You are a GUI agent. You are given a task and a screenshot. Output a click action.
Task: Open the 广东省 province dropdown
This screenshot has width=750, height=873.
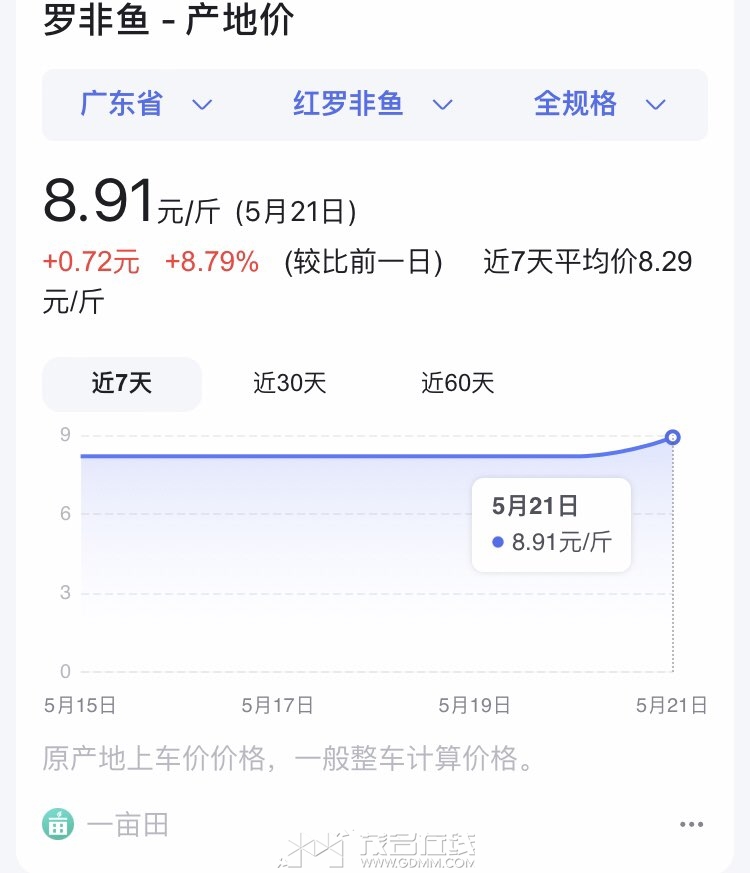tap(146, 104)
